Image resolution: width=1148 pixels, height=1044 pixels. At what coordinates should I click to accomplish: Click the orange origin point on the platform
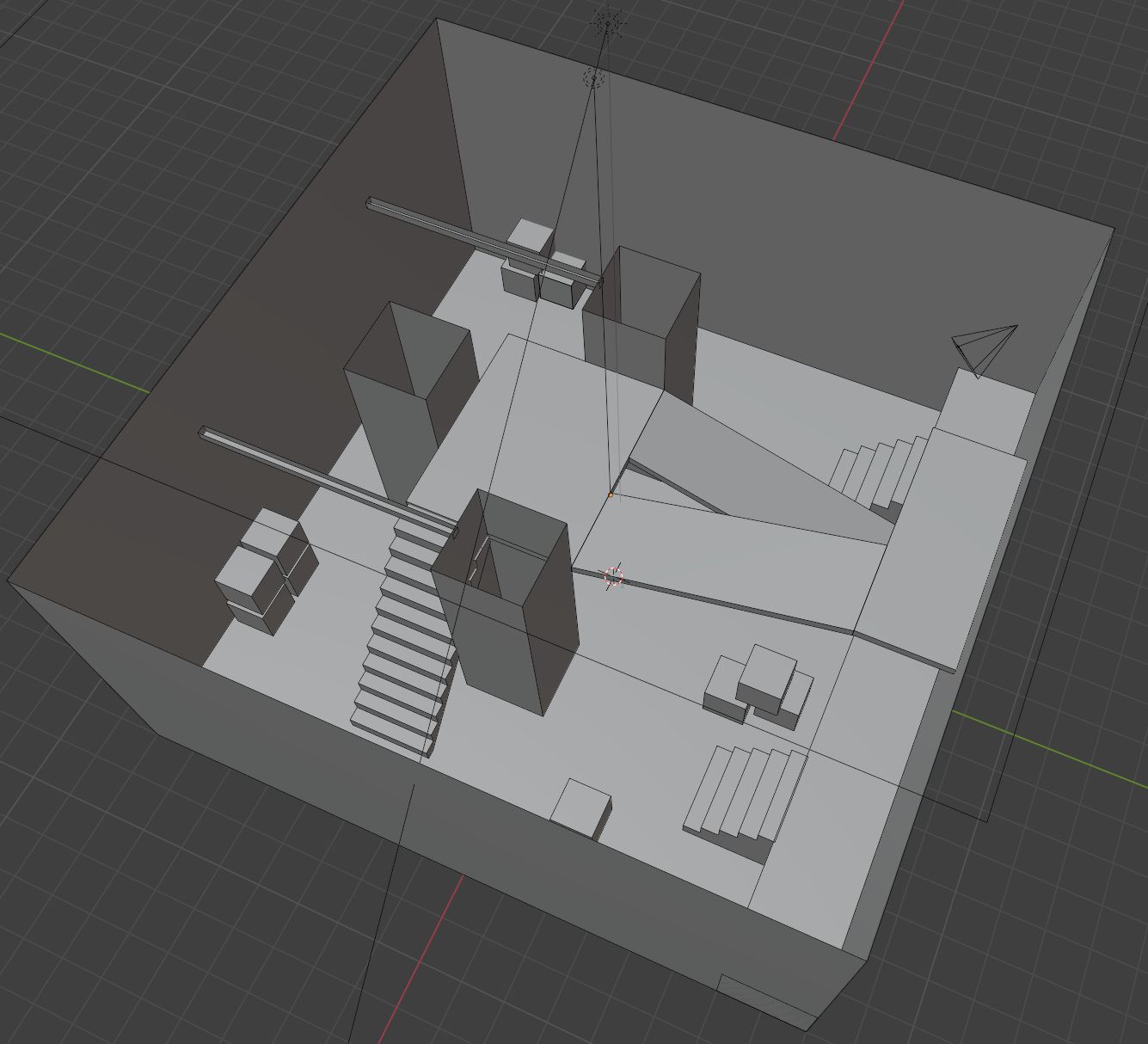coord(611,494)
